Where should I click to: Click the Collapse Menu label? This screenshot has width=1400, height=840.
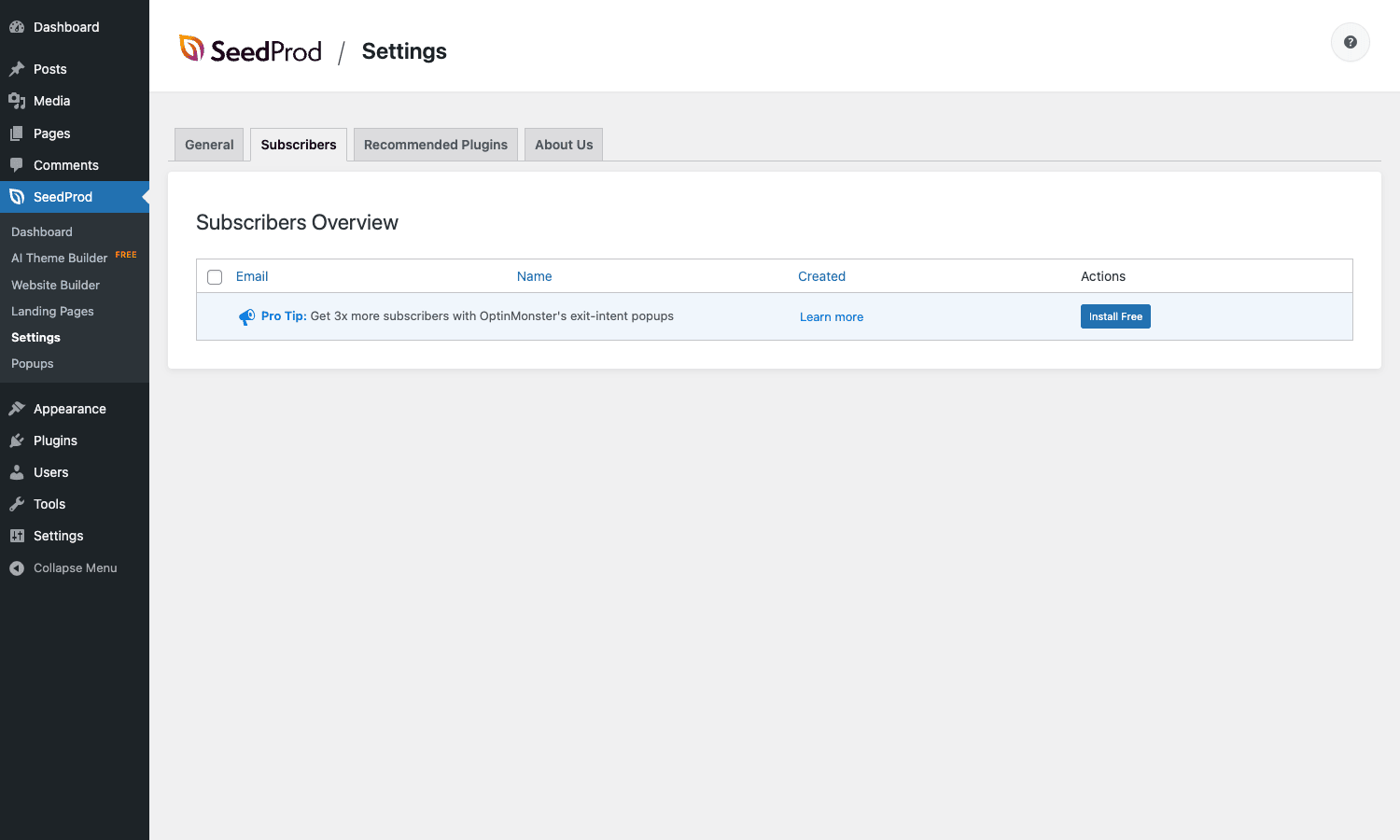pyautogui.click(x=76, y=567)
